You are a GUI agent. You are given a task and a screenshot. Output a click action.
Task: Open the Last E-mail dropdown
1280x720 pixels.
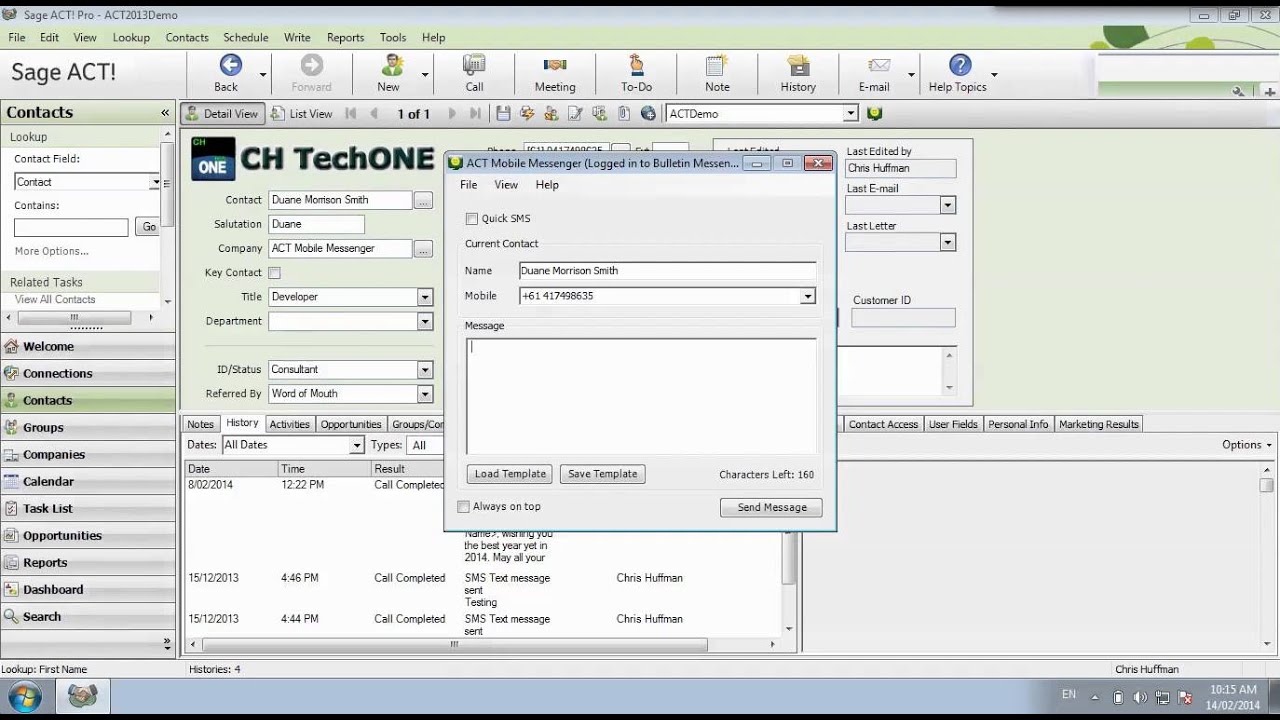point(947,205)
